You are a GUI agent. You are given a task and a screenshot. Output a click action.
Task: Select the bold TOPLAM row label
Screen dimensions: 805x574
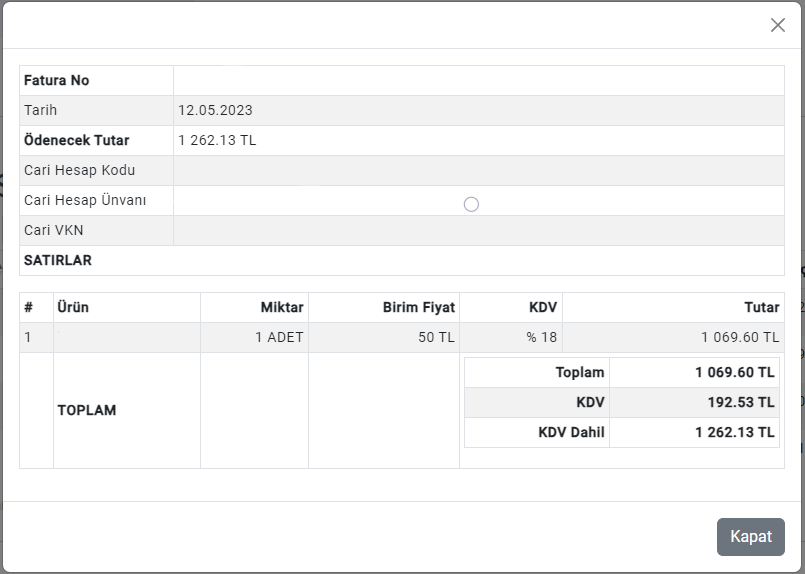[87, 410]
